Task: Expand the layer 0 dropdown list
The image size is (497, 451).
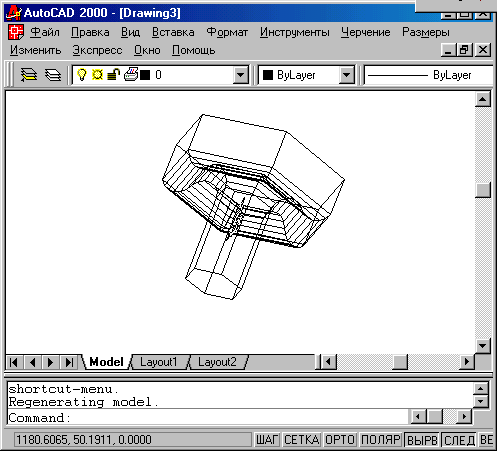Action: click(240, 75)
